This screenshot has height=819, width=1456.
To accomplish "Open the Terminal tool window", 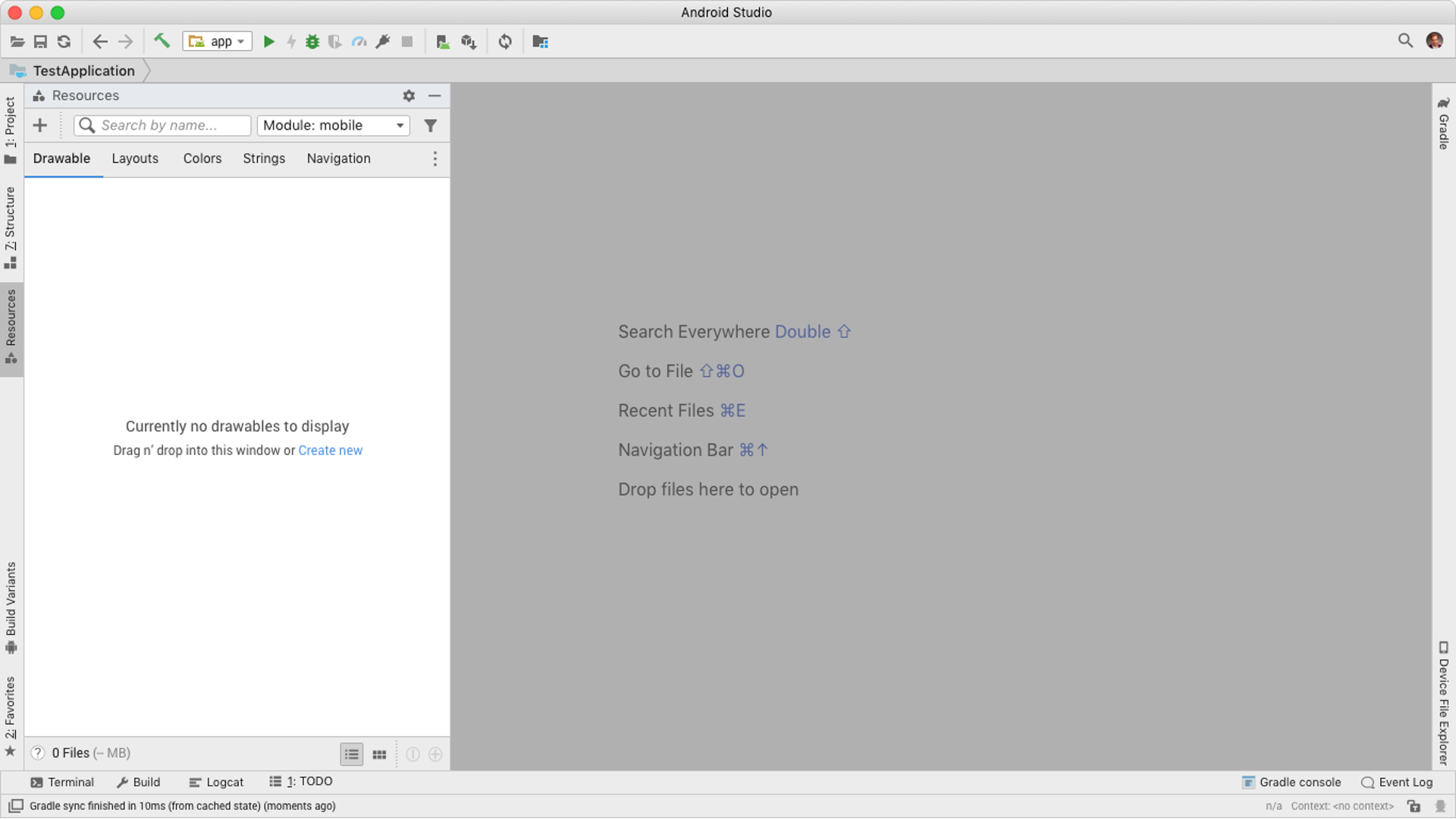I will pos(63,782).
